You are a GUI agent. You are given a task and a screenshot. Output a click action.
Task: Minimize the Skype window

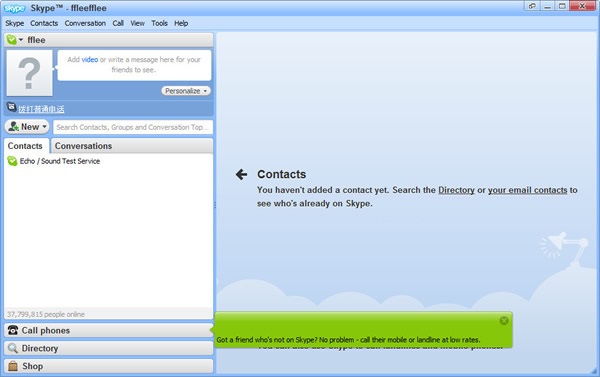(x=548, y=6)
